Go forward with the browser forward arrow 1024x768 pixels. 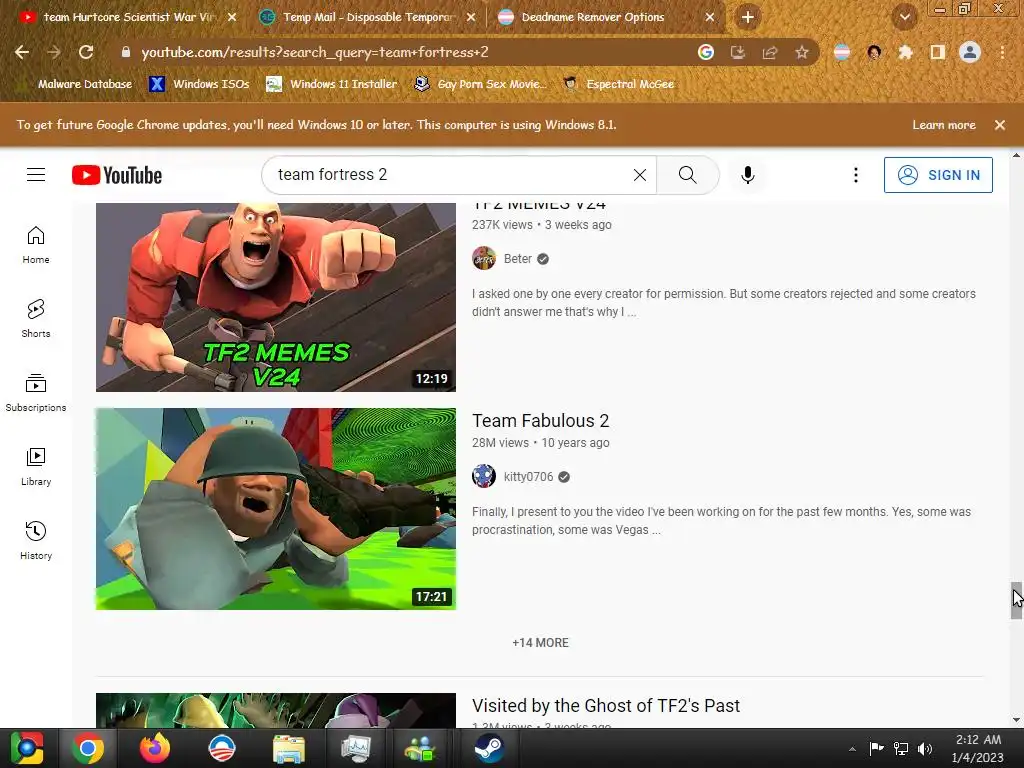54,52
